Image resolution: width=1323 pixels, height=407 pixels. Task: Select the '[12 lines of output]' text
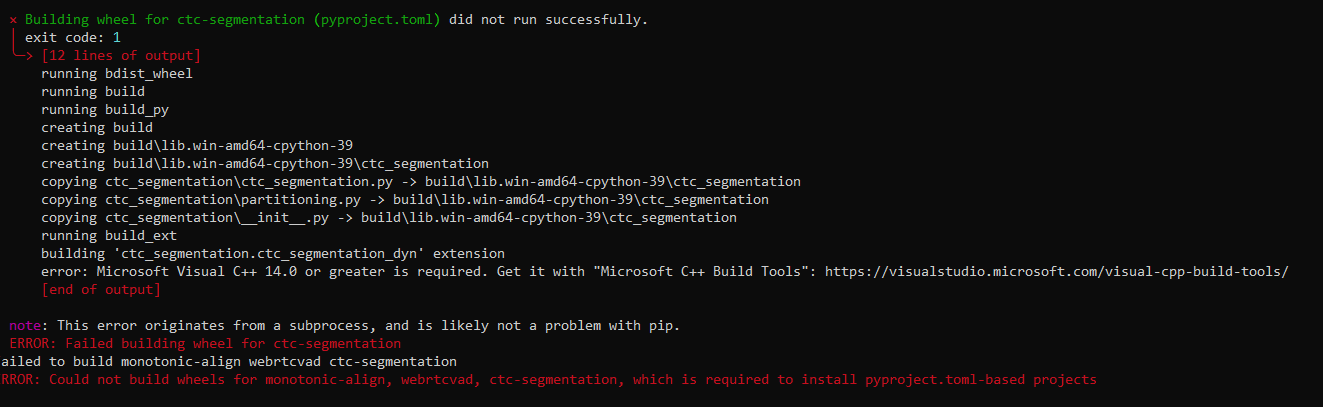pyautogui.click(x=121, y=55)
